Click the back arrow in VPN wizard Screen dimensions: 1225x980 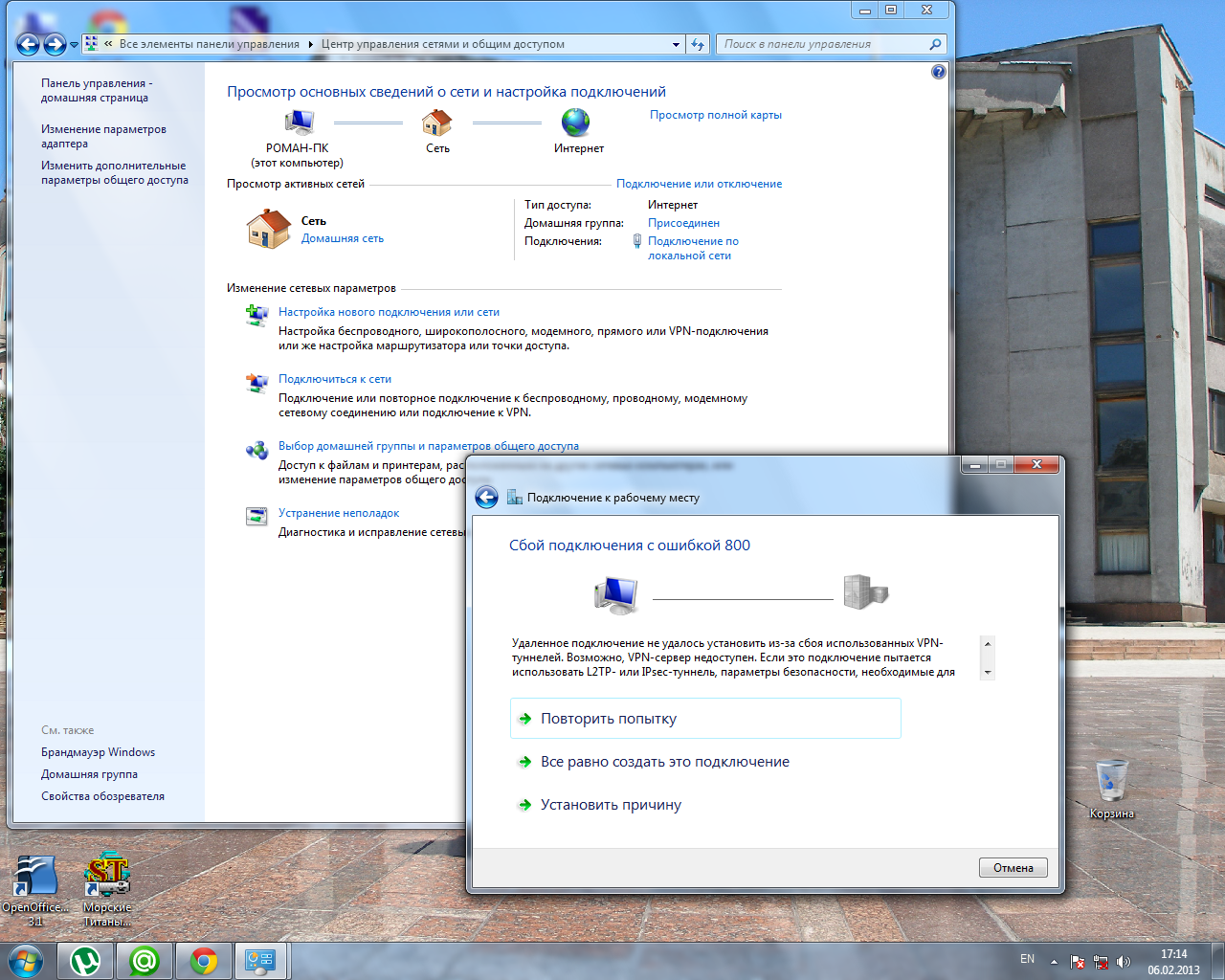click(486, 497)
